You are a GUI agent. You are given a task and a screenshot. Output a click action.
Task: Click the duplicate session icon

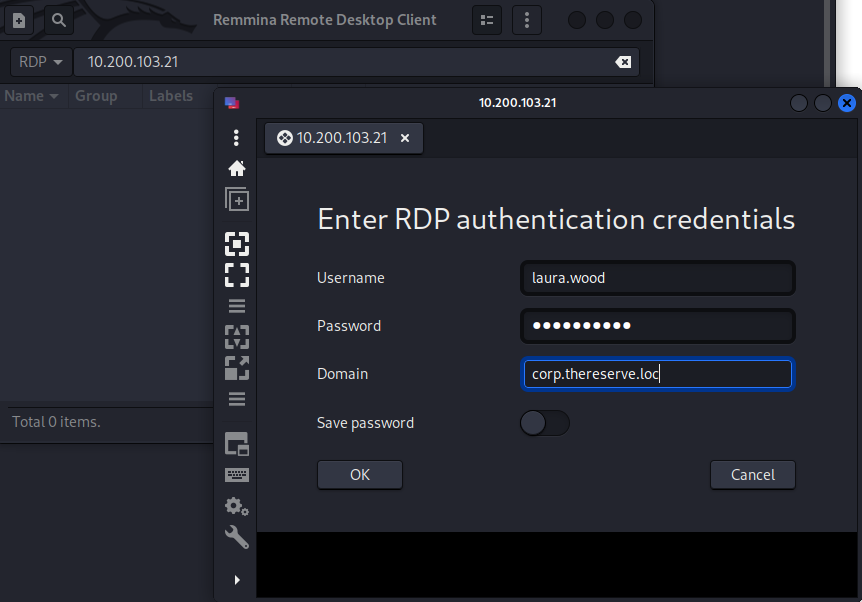point(237,199)
